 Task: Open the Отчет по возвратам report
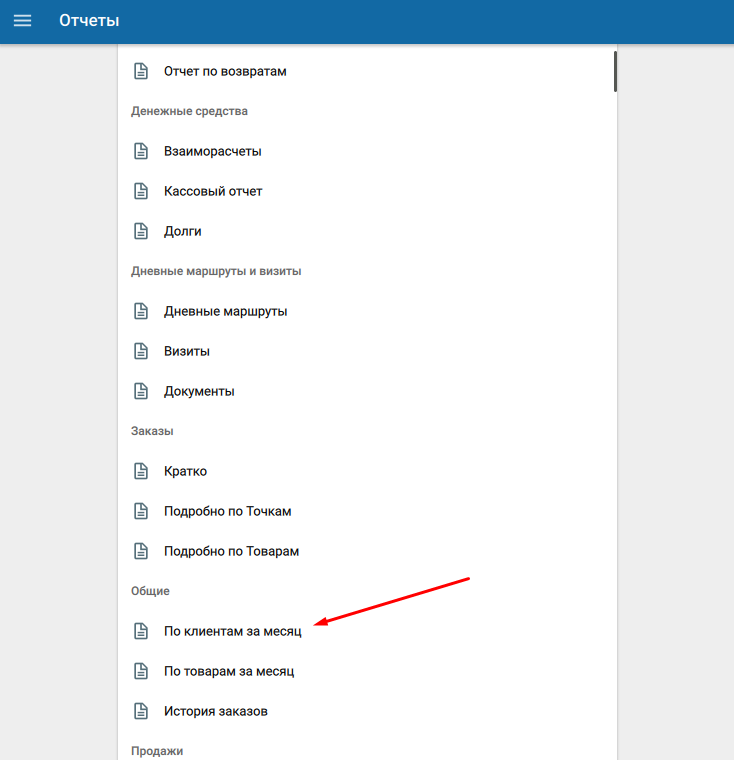click(x=225, y=71)
